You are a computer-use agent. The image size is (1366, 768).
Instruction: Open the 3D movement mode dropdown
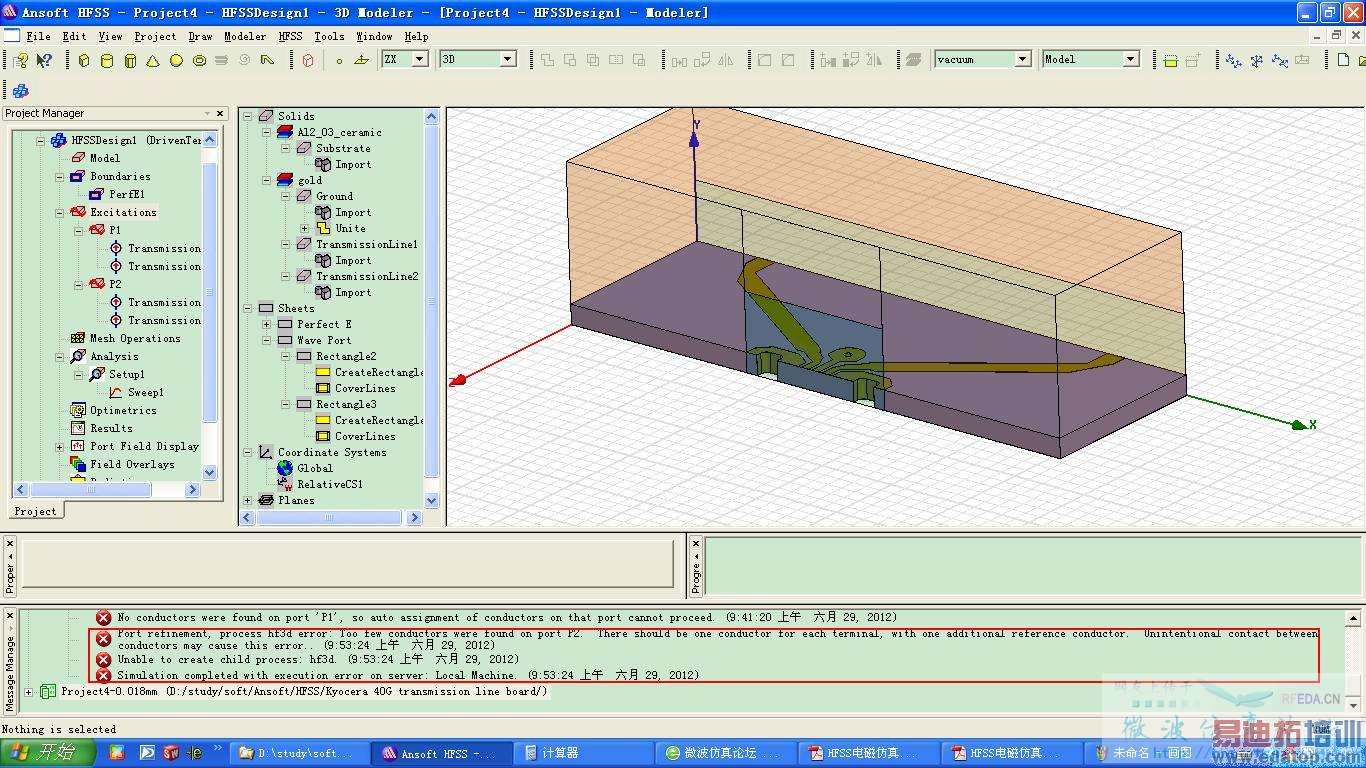pos(507,59)
